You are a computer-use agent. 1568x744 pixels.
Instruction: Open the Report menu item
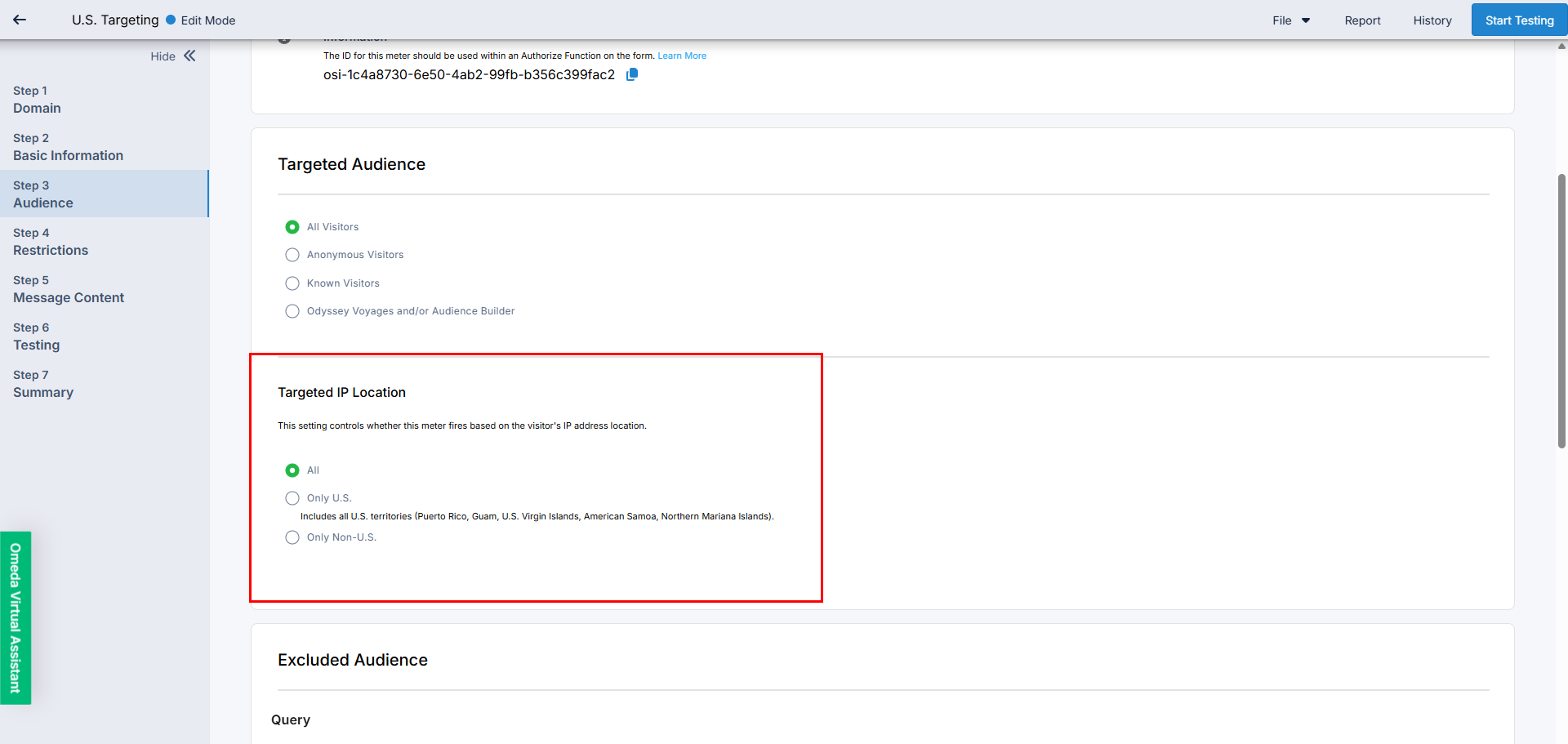pos(1362,20)
